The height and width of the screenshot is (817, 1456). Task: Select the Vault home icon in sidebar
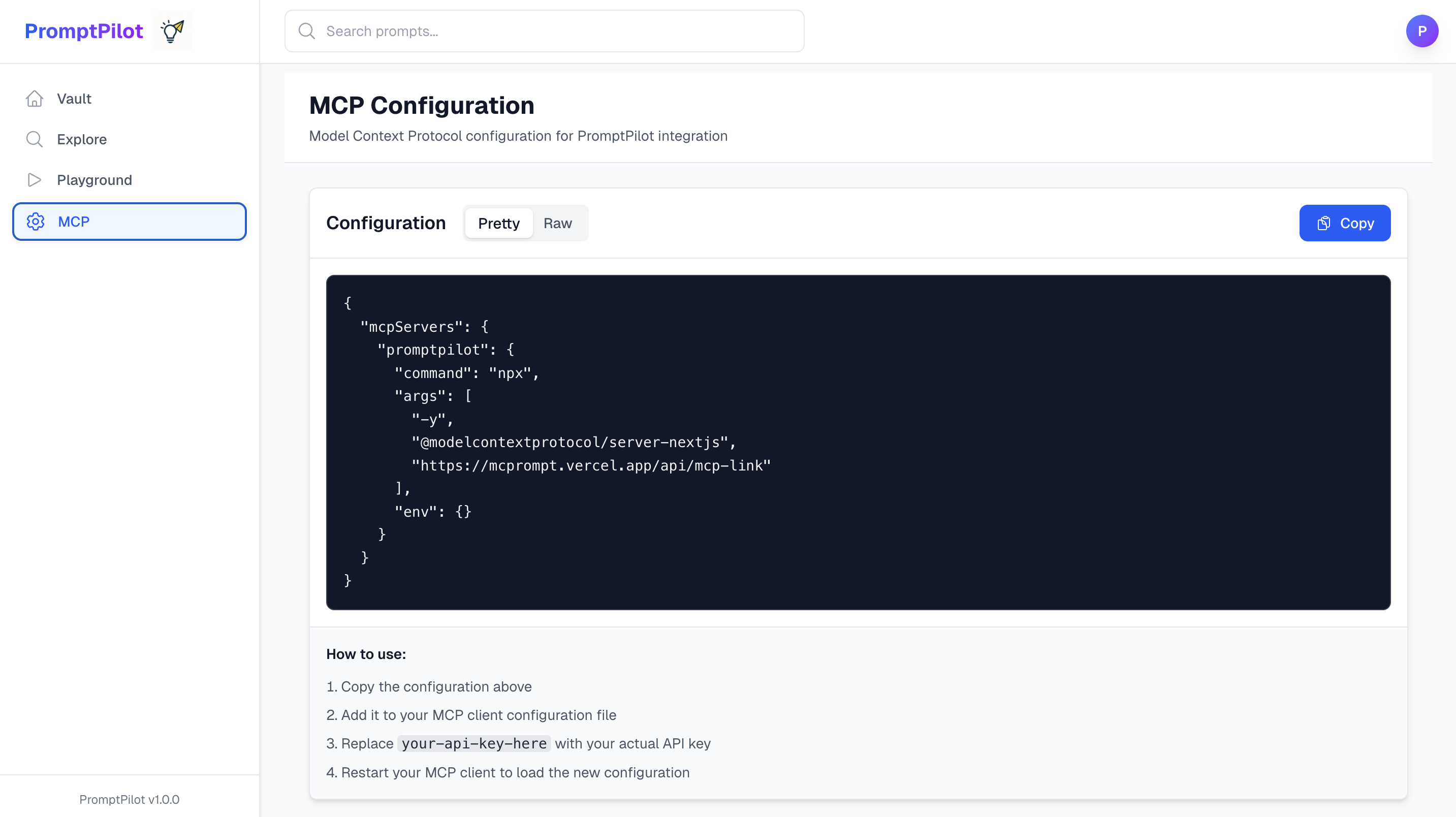coord(35,99)
